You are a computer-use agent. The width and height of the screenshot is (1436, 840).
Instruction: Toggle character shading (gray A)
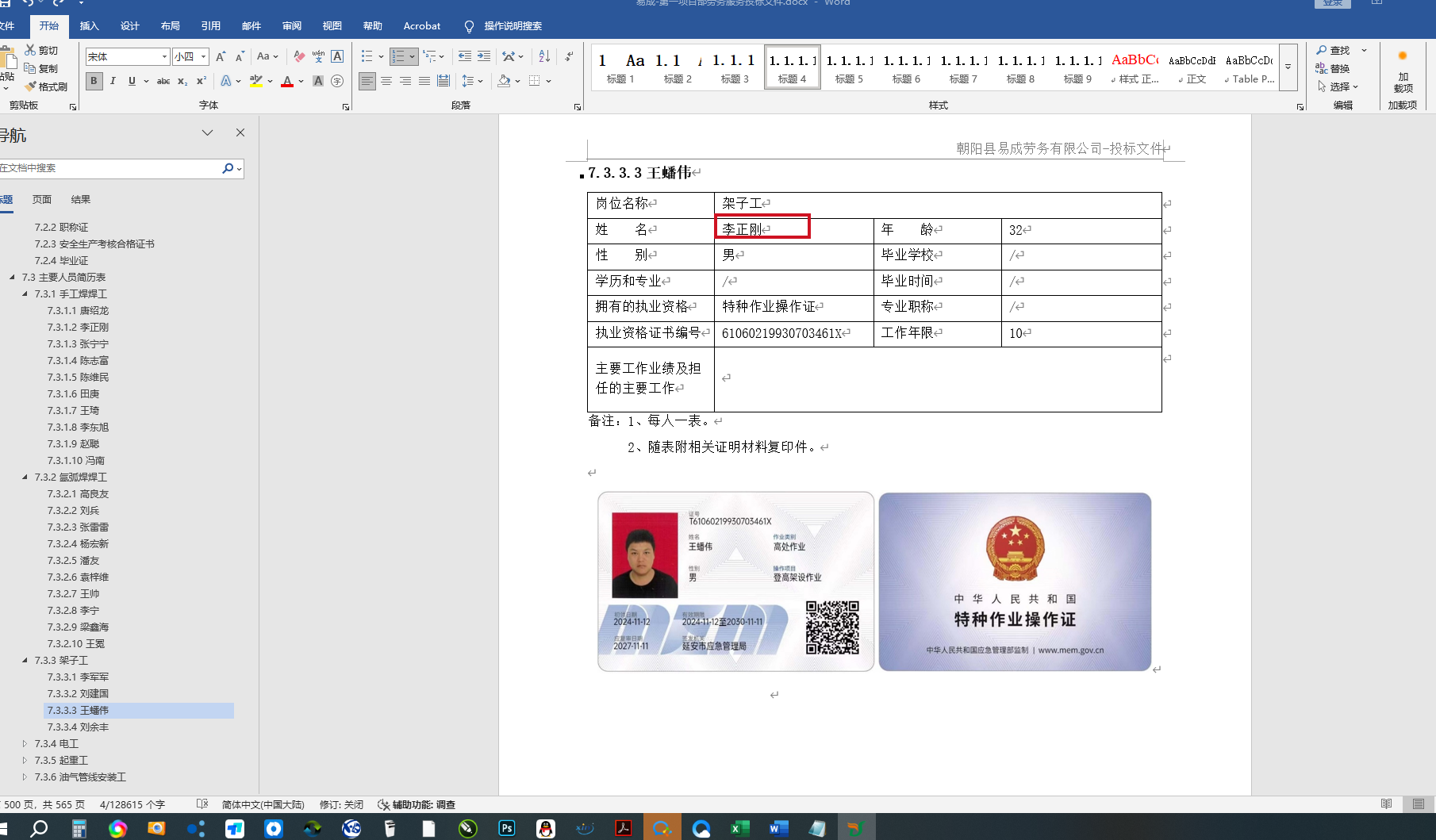[318, 81]
